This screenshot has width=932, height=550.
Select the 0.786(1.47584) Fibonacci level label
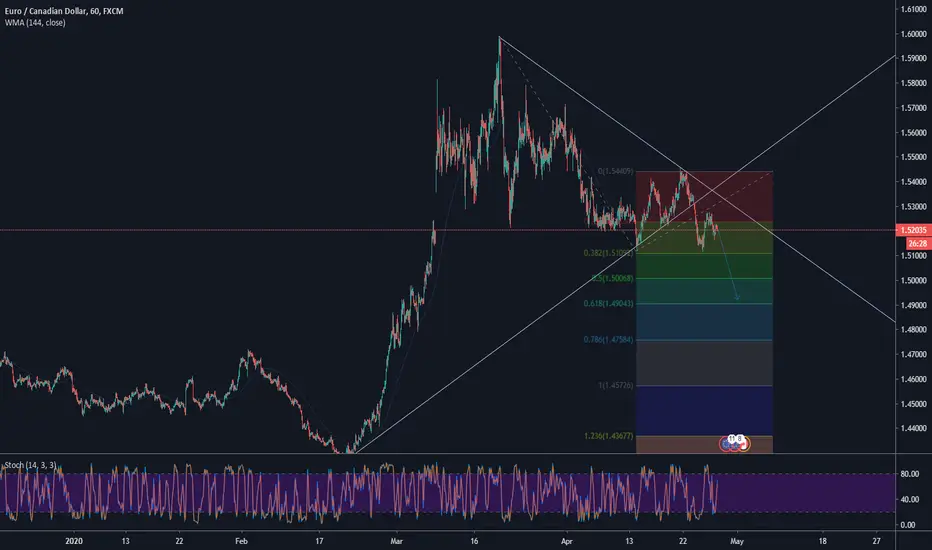608,340
